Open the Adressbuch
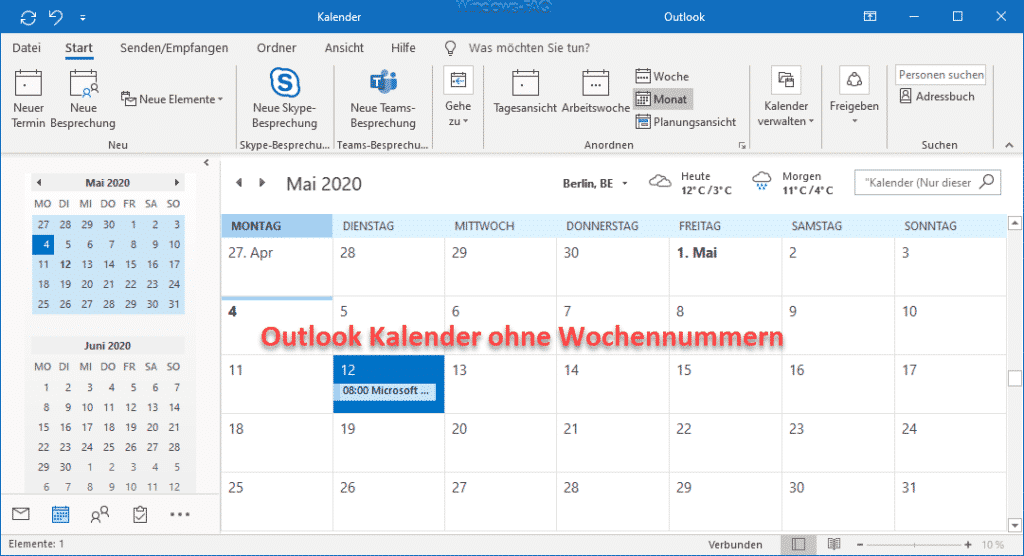The image size is (1024, 556). pos(937,97)
